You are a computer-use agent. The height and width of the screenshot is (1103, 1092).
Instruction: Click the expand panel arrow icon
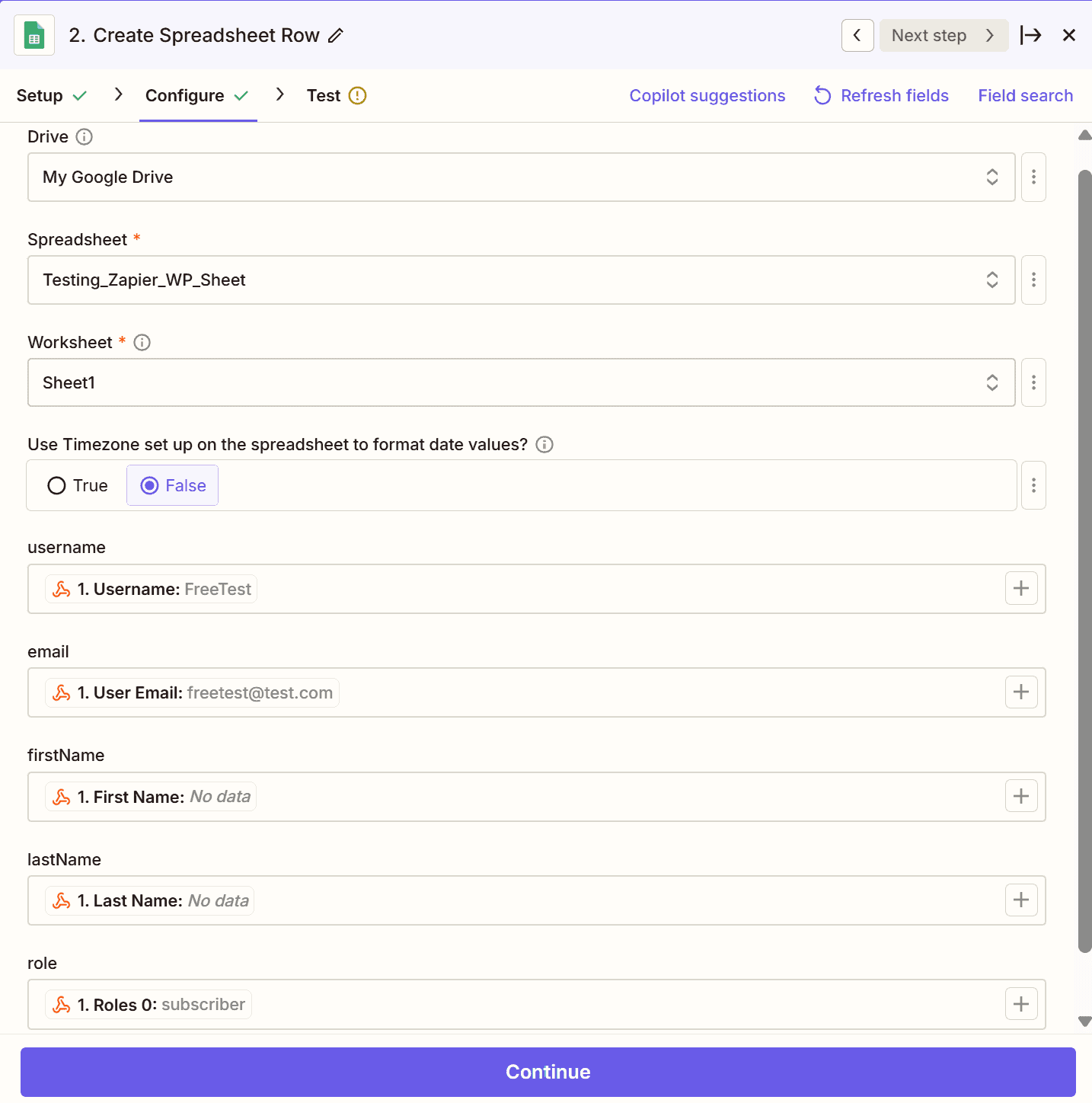1030,35
